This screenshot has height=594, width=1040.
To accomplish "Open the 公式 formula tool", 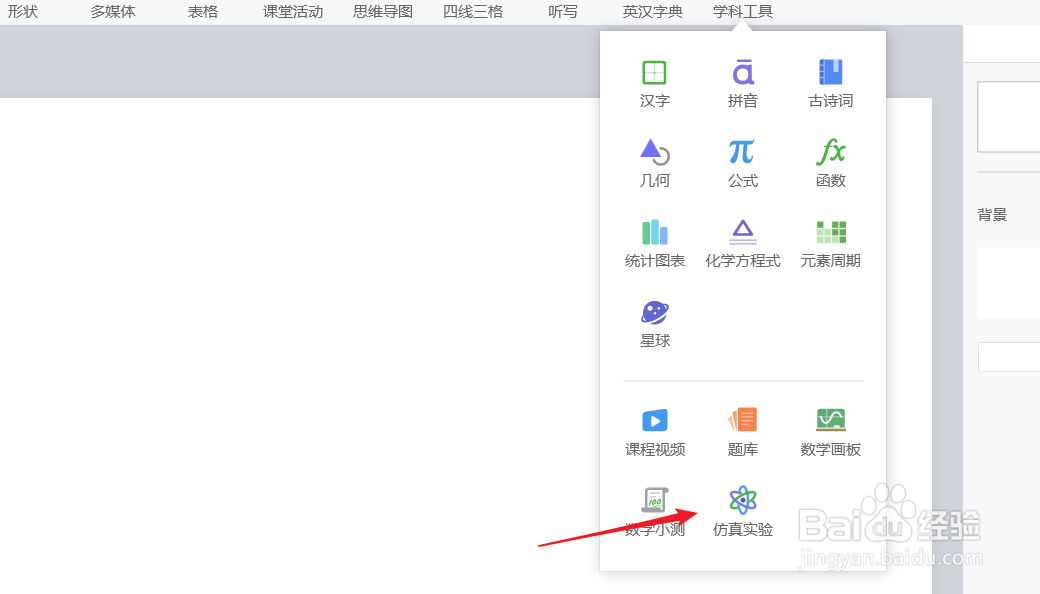I will (742, 164).
